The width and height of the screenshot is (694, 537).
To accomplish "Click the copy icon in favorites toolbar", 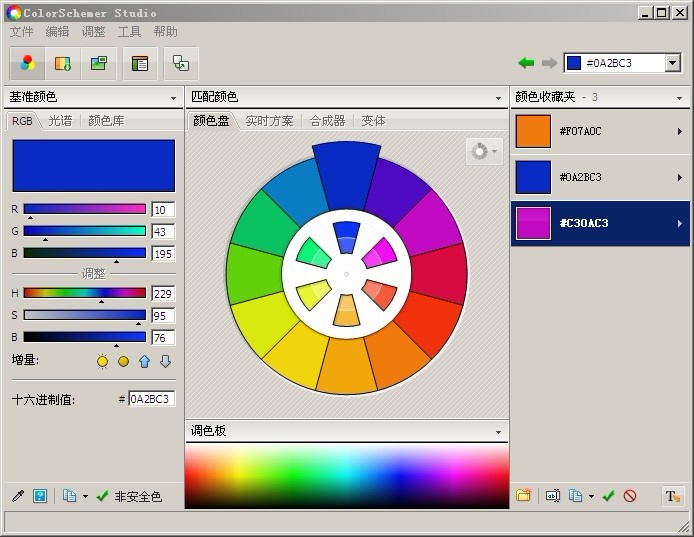I will tap(575, 495).
